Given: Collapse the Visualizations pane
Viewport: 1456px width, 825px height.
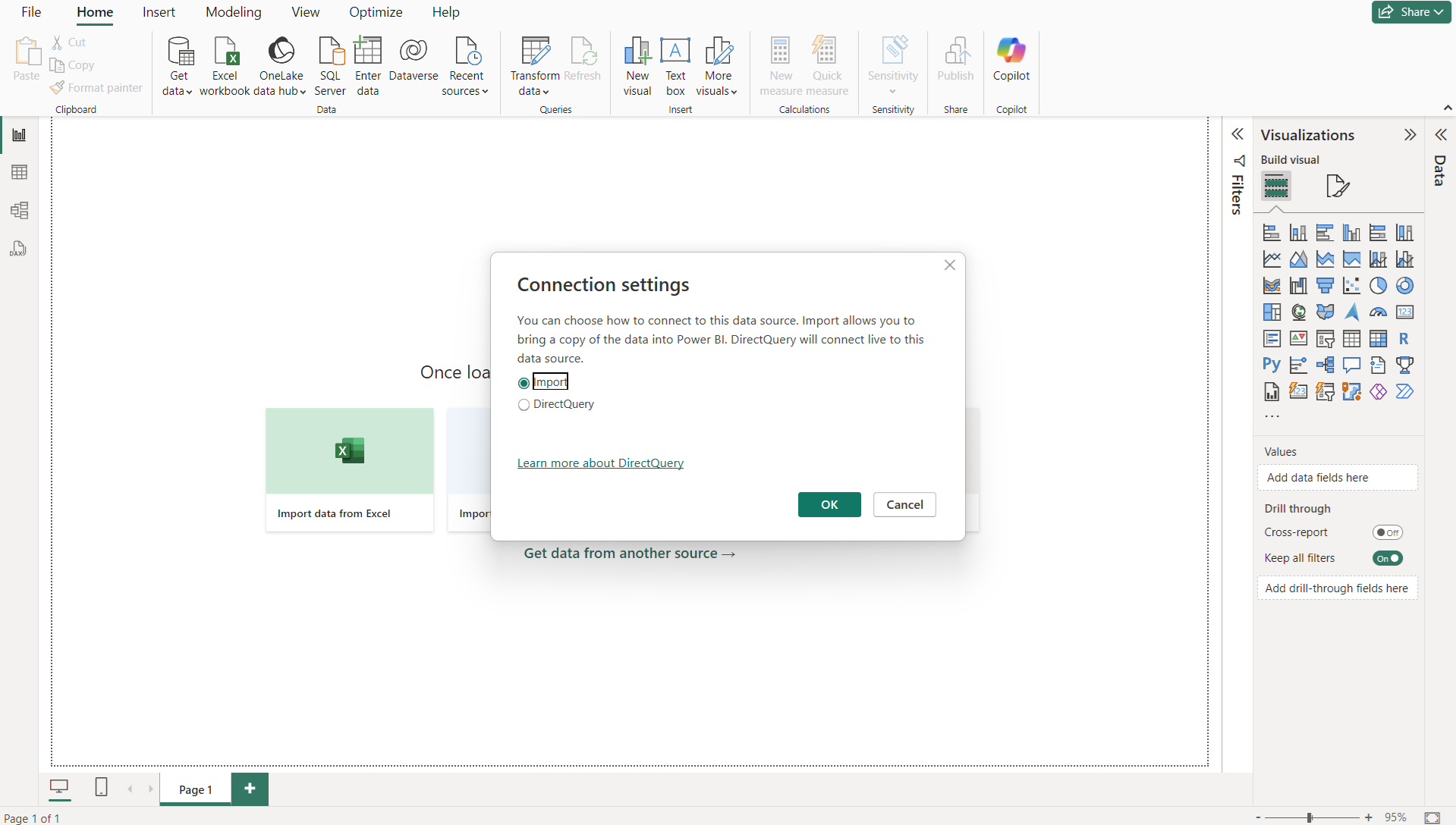Looking at the screenshot, I should tap(1410, 135).
